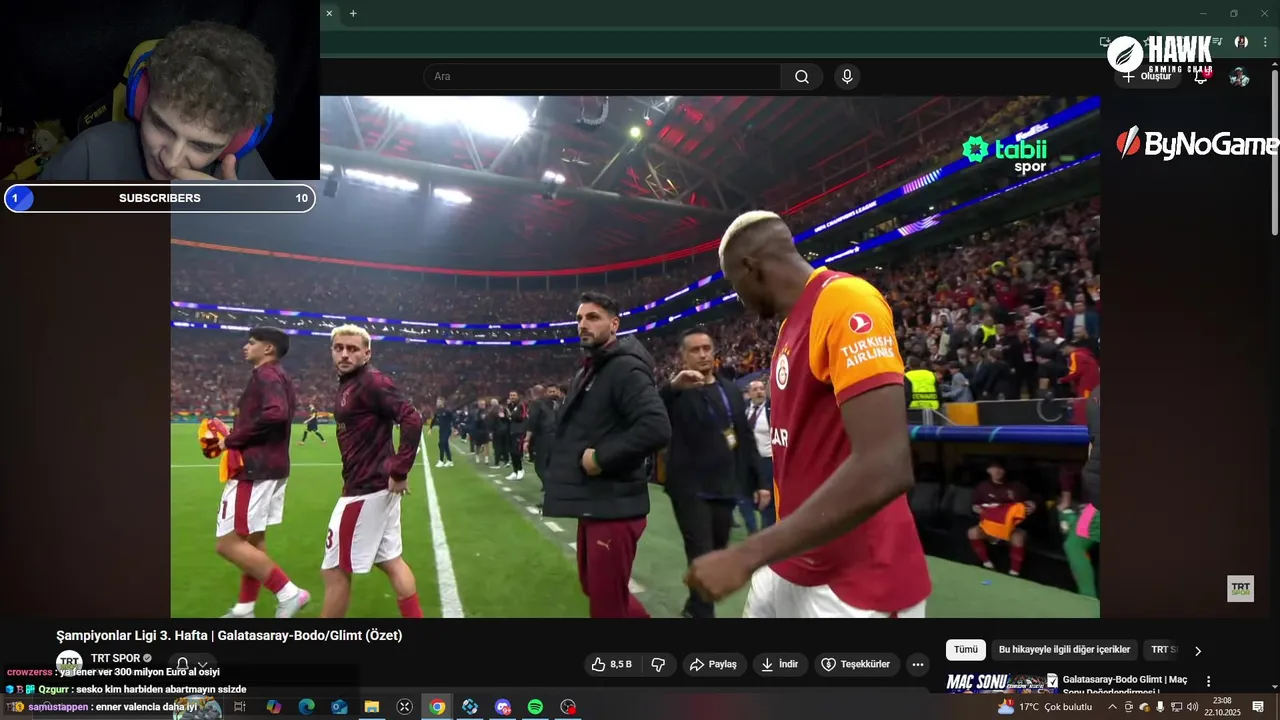The height and width of the screenshot is (720, 1280).
Task: Click the video player to pause
Action: click(635, 357)
